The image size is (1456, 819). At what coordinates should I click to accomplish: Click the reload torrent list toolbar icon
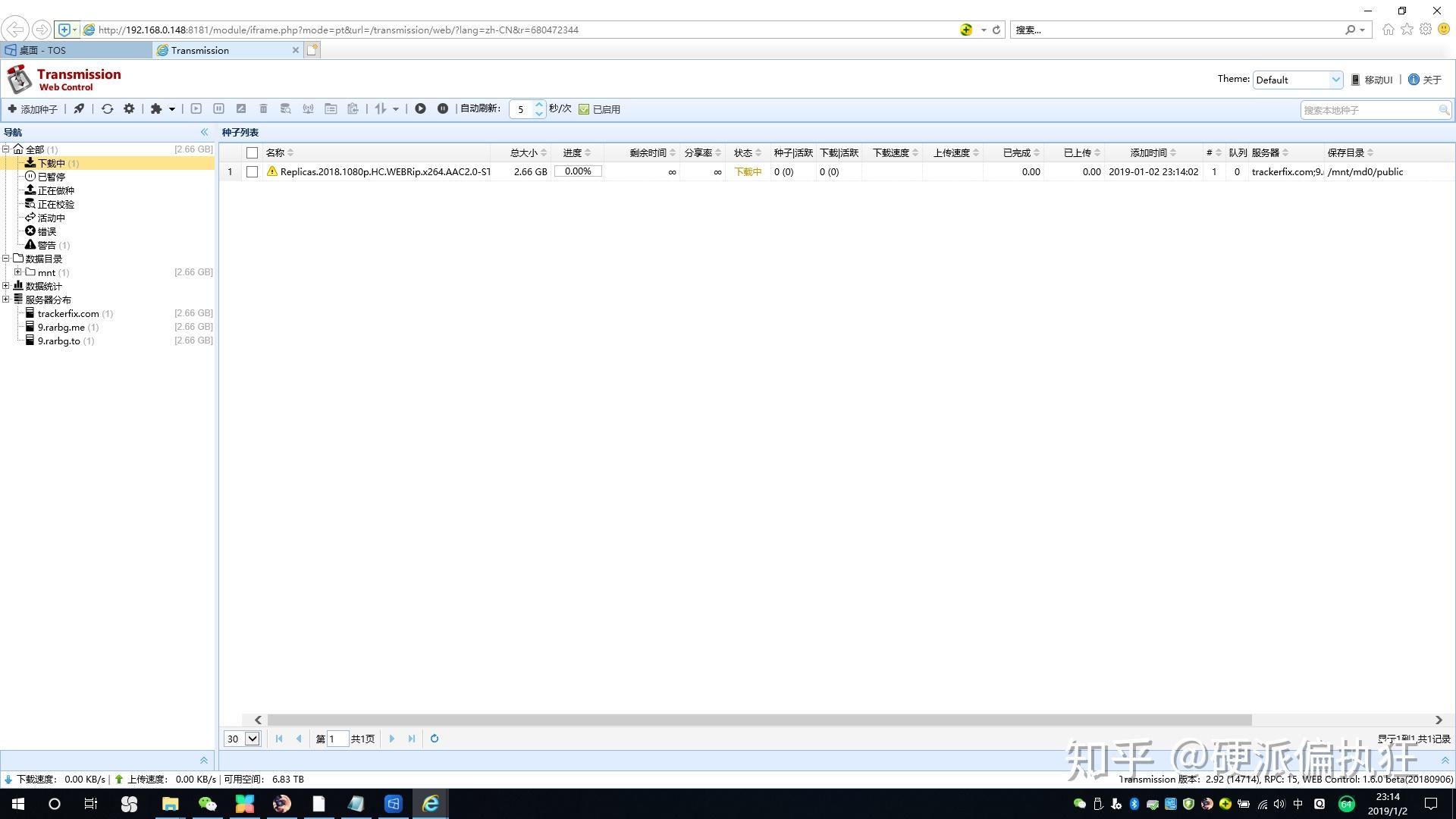(x=107, y=108)
